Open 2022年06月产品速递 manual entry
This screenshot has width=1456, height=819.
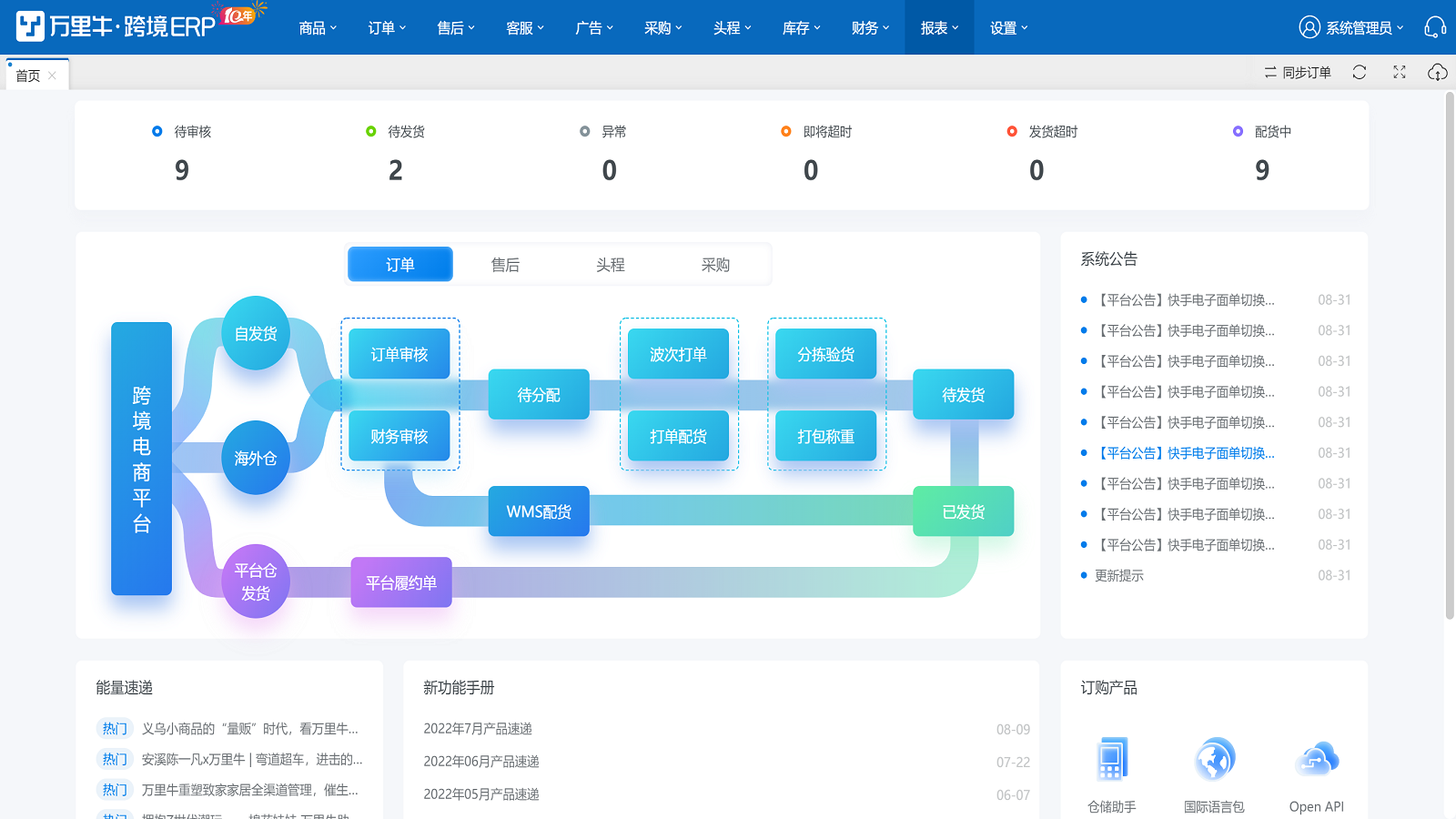point(481,761)
